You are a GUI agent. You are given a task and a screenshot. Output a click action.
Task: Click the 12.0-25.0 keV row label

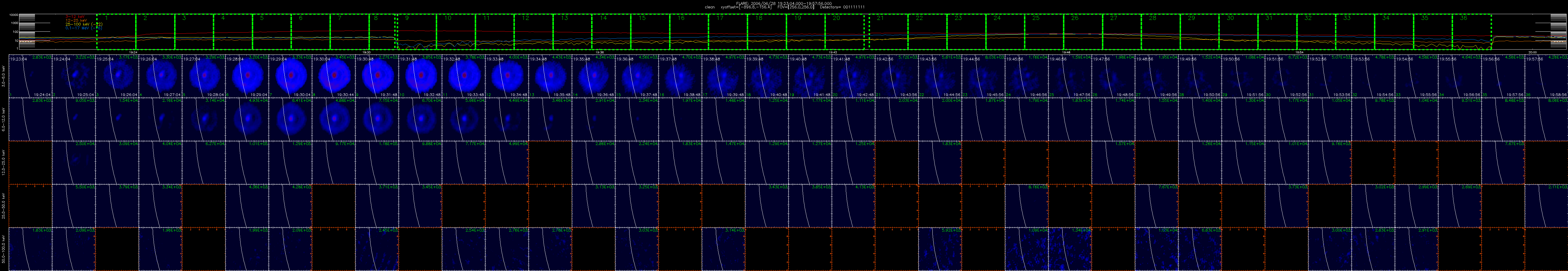pyautogui.click(x=4, y=162)
